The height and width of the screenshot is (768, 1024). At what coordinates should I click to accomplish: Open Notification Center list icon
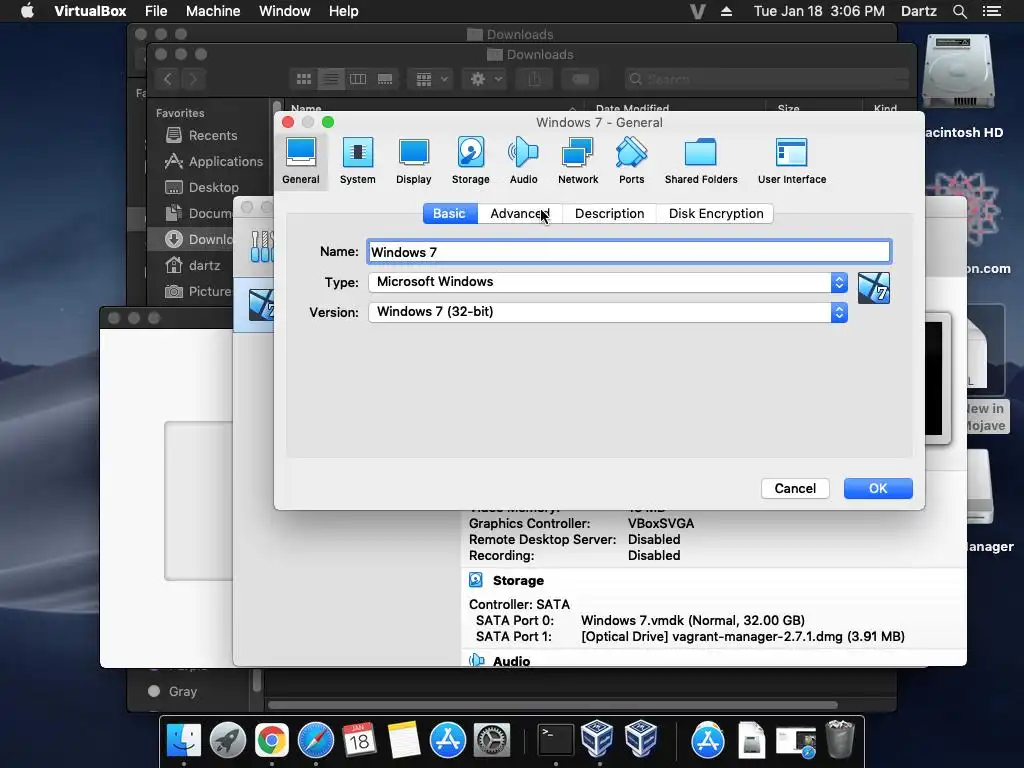(x=991, y=11)
